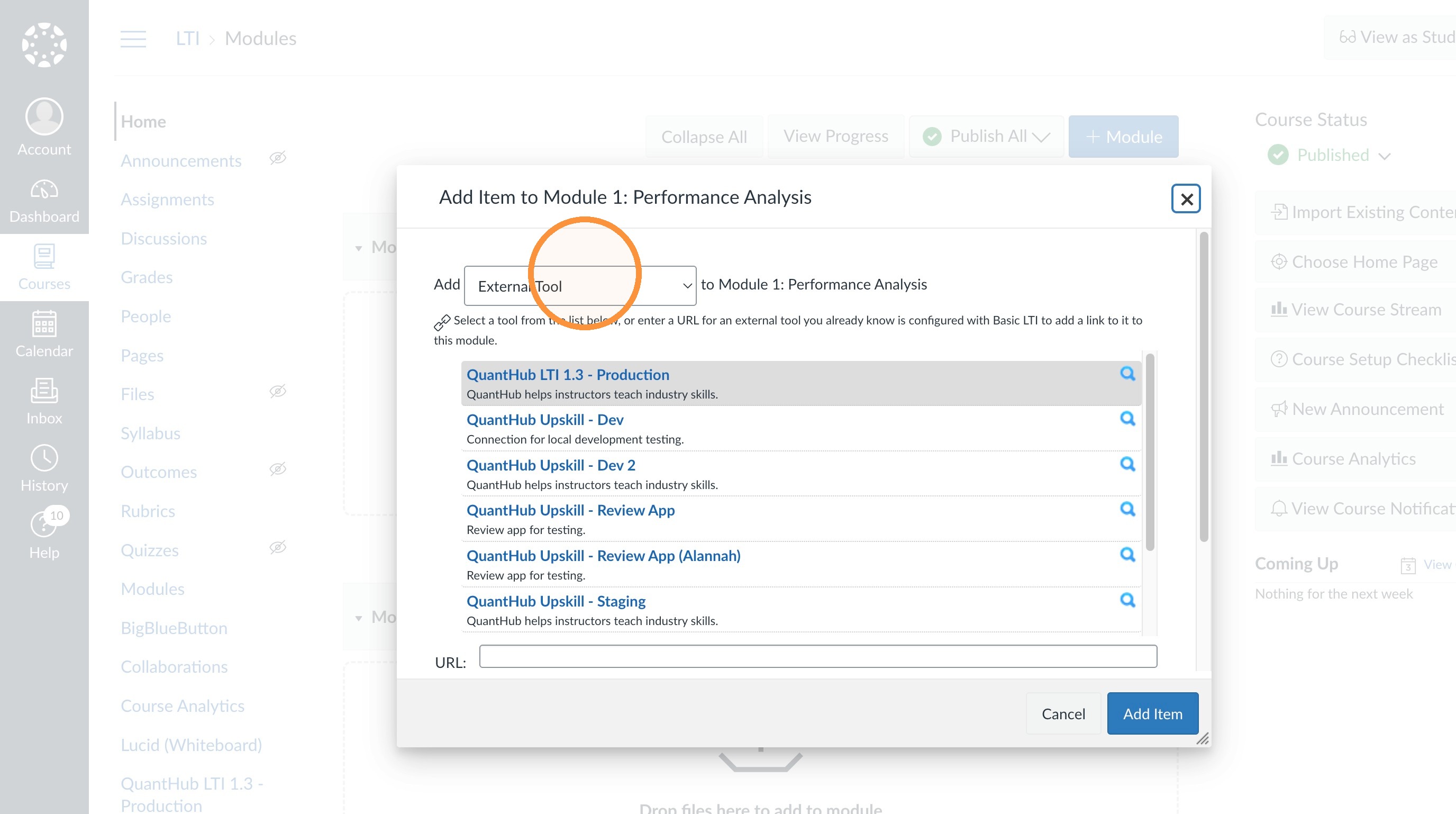The image size is (1456, 814).
Task: Go to Dashboard in global navigation
Action: click(44, 200)
